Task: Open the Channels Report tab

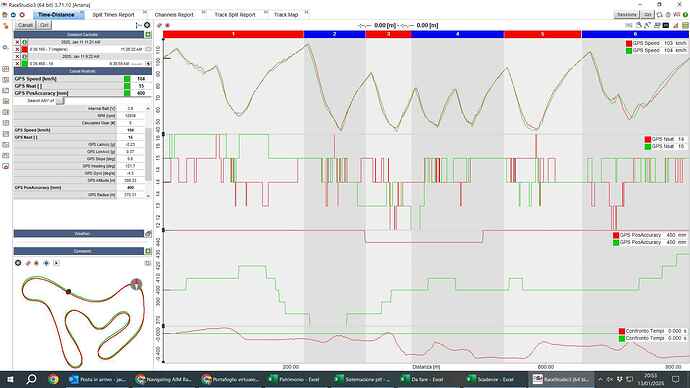Action: (x=174, y=15)
